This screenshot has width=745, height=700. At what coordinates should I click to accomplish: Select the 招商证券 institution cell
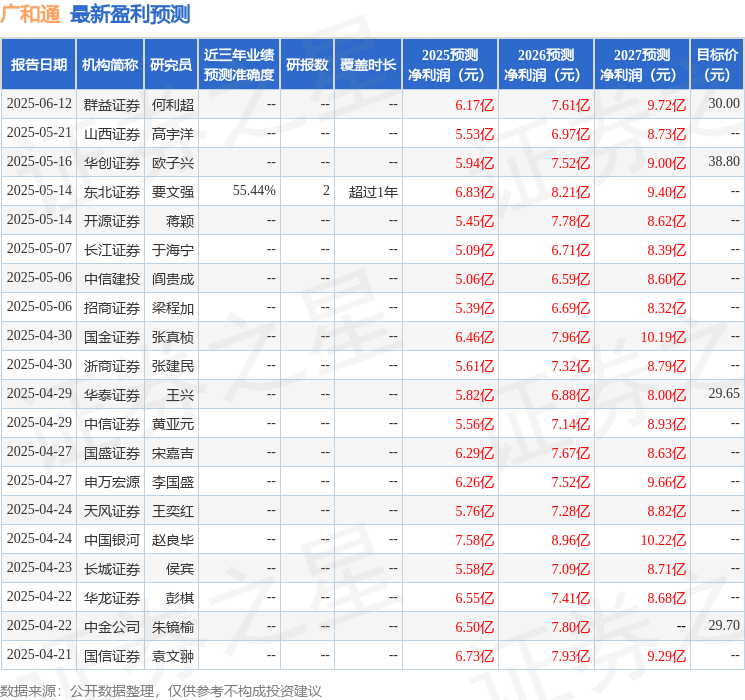tap(112, 307)
